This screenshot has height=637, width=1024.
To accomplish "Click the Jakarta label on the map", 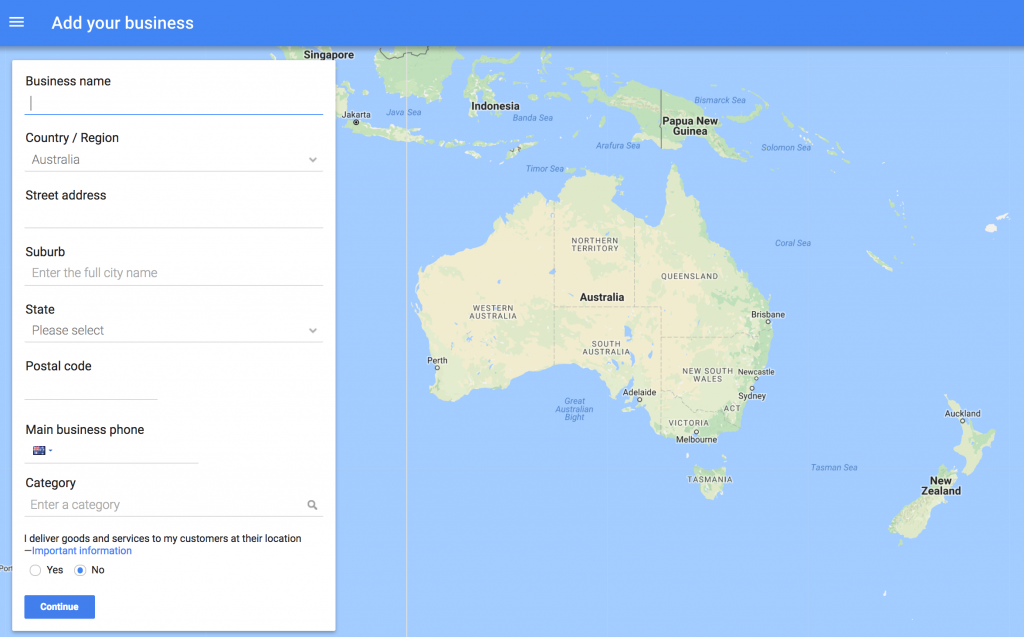I will (x=357, y=115).
